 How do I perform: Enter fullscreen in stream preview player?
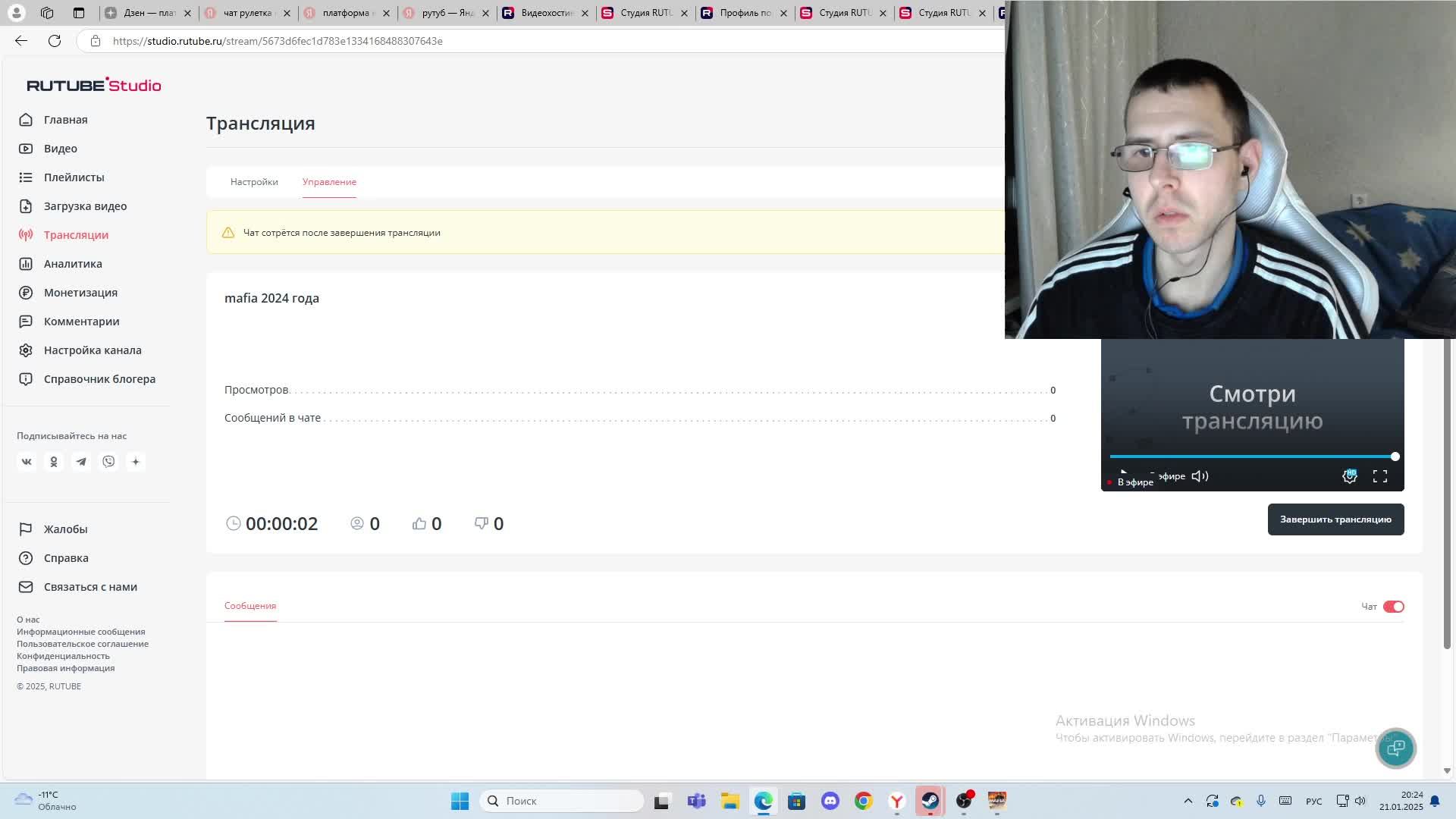point(1380,476)
